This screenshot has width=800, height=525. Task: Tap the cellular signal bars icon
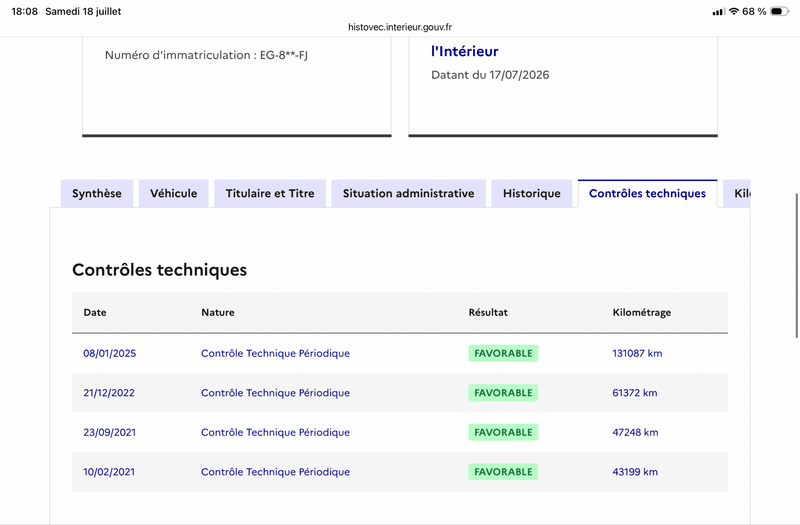718,12
